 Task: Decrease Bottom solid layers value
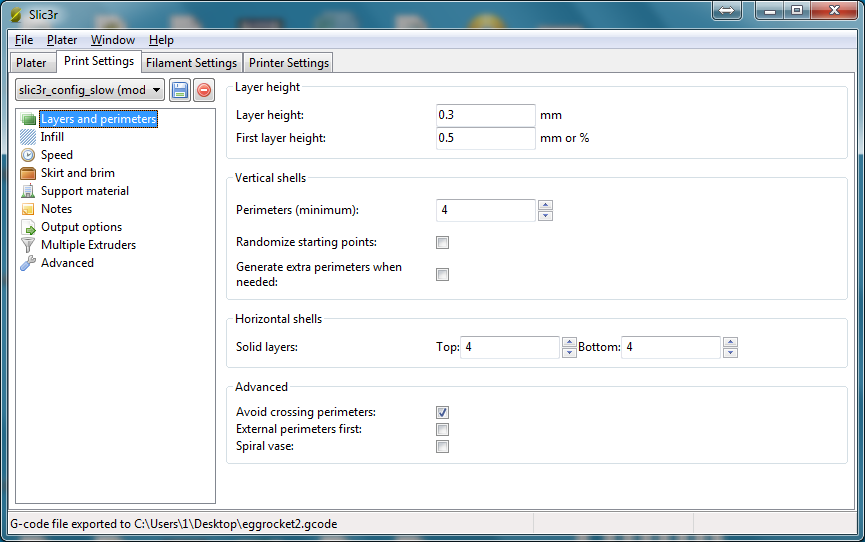click(x=730, y=353)
